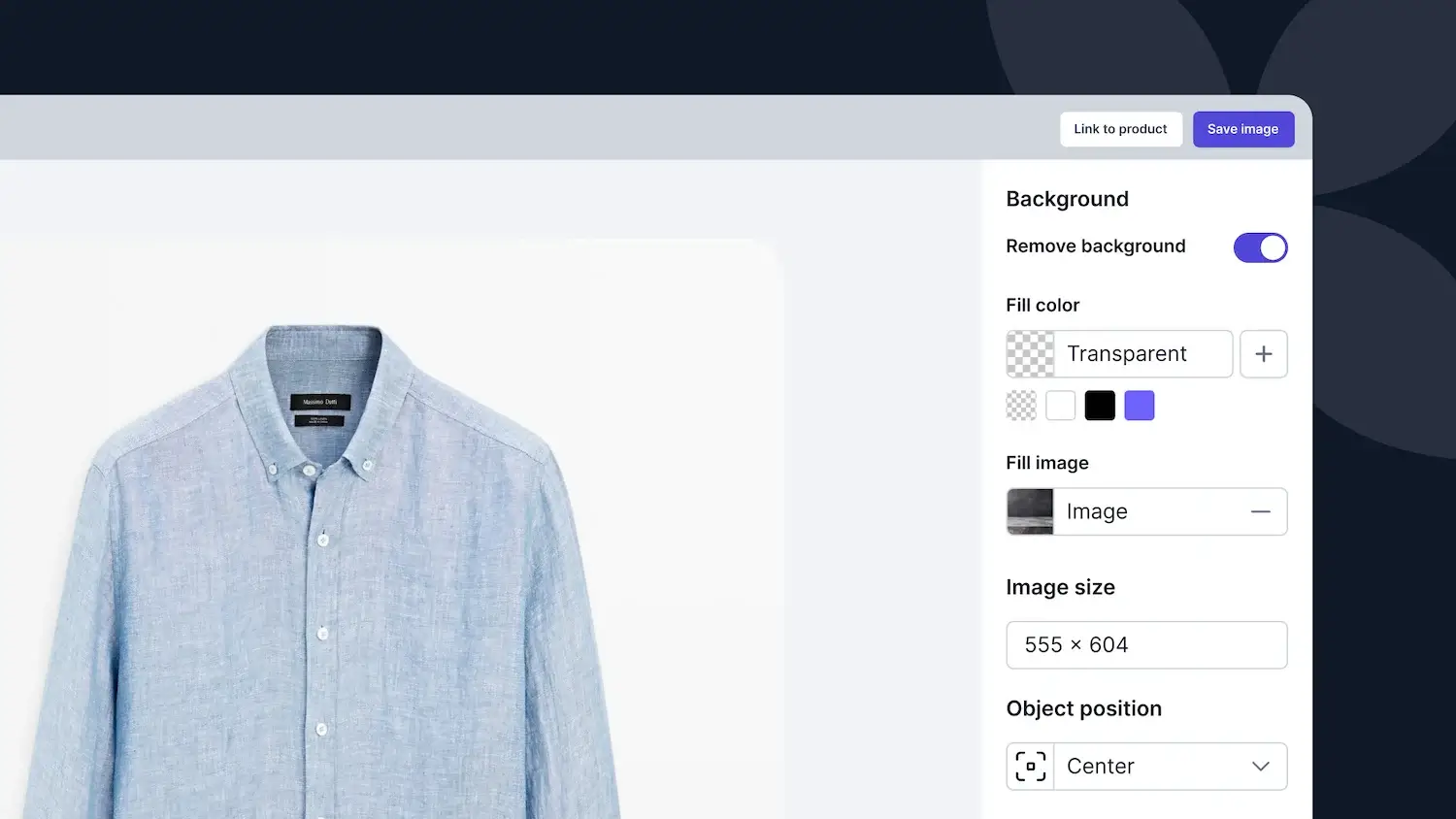The width and height of the screenshot is (1456, 819).
Task: Expand options using the Center chevron arrow
Action: click(1260, 767)
